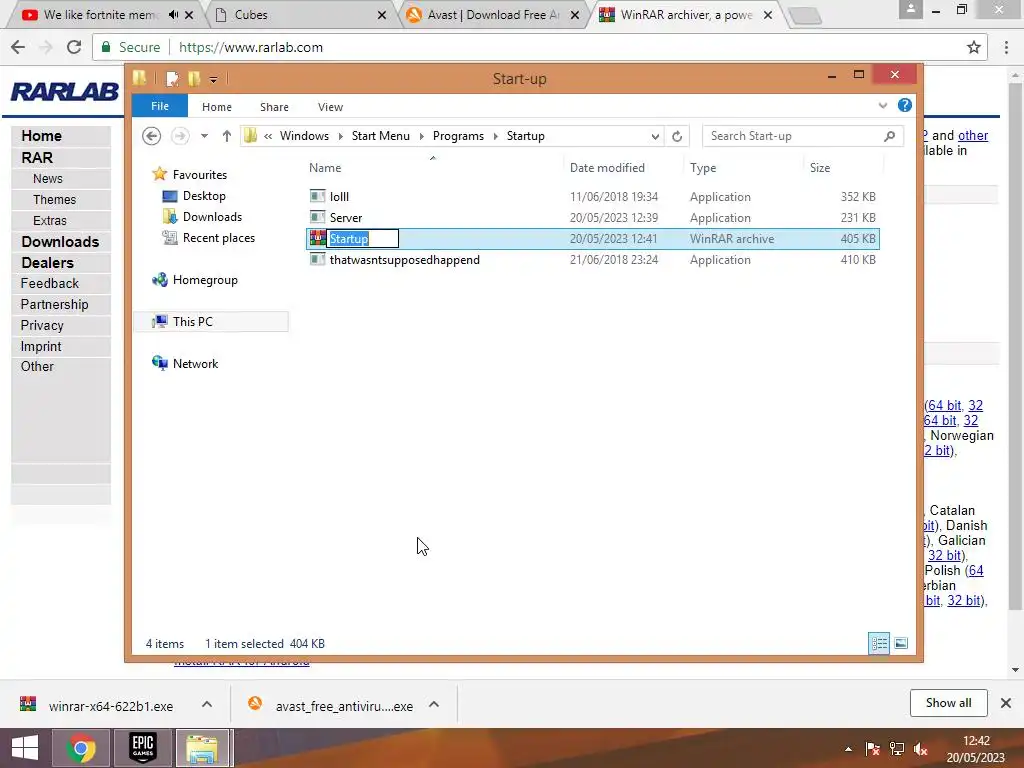Open recent locations dropdown arrow
This screenshot has width=1024, height=768.
pos(204,136)
